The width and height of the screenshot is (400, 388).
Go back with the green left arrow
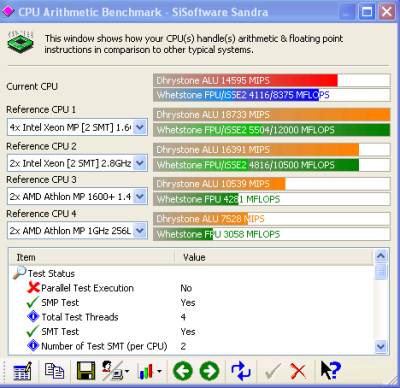[x=183, y=371]
